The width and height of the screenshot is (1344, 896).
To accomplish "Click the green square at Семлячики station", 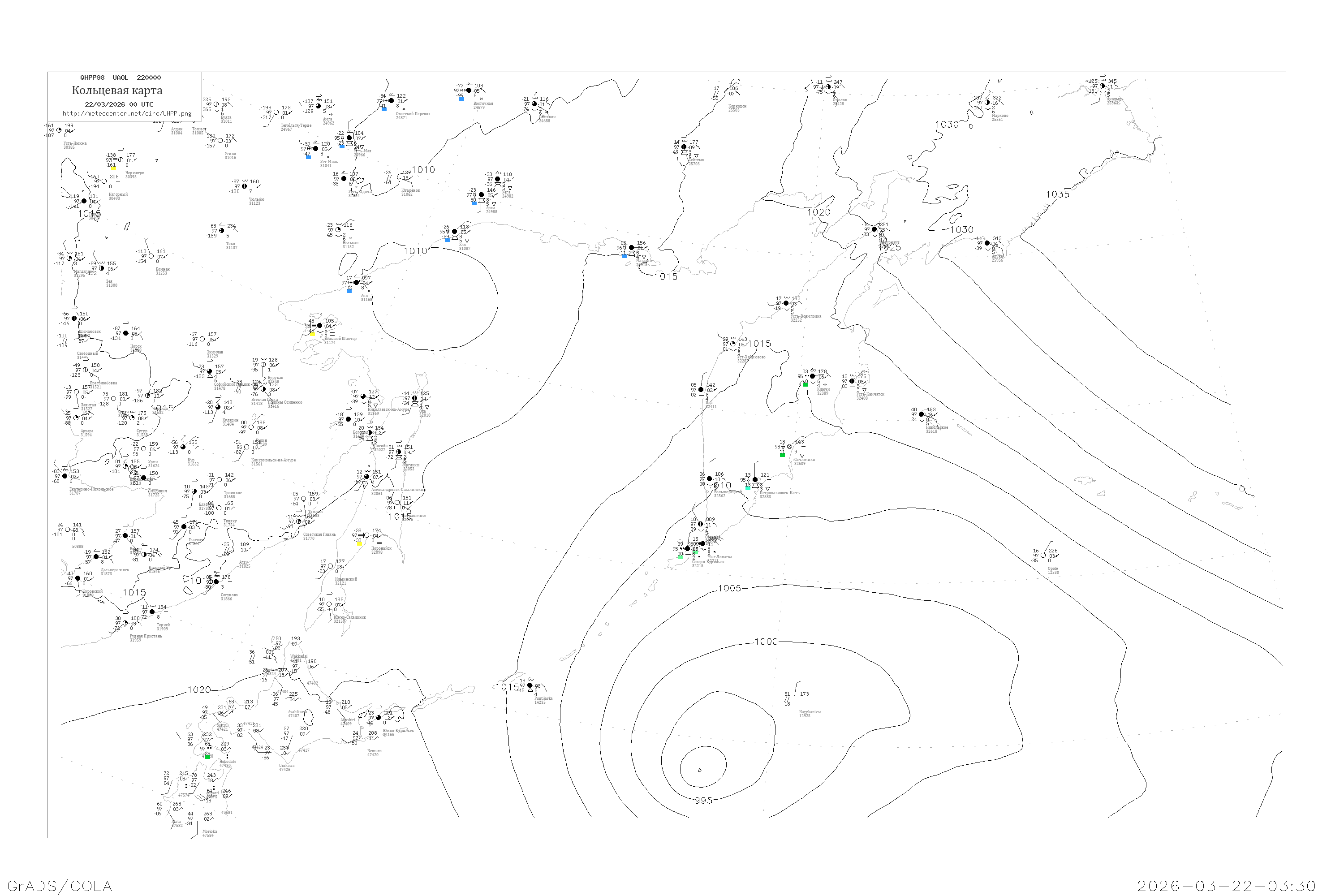I will click(782, 455).
